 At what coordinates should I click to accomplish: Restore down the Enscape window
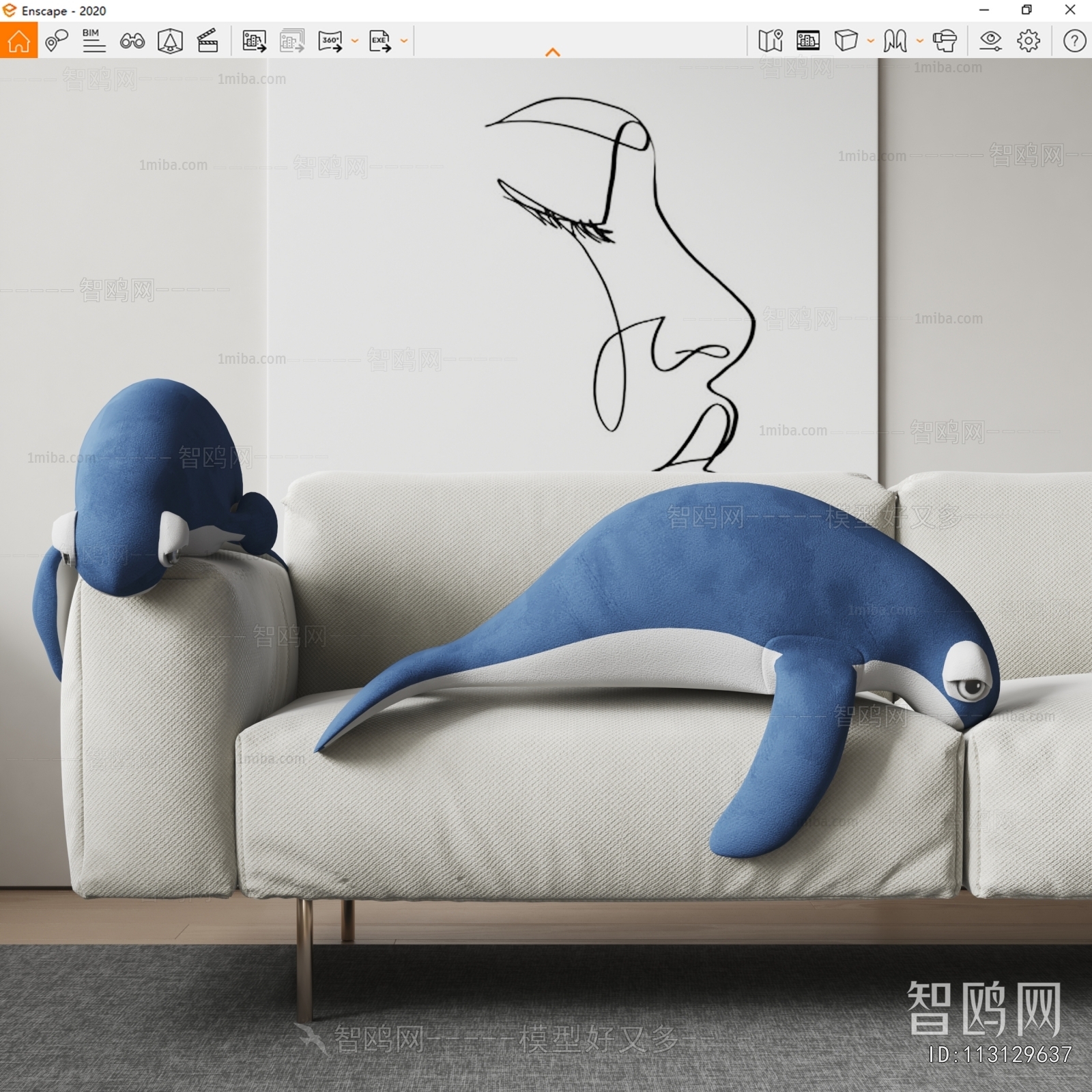1026,10
